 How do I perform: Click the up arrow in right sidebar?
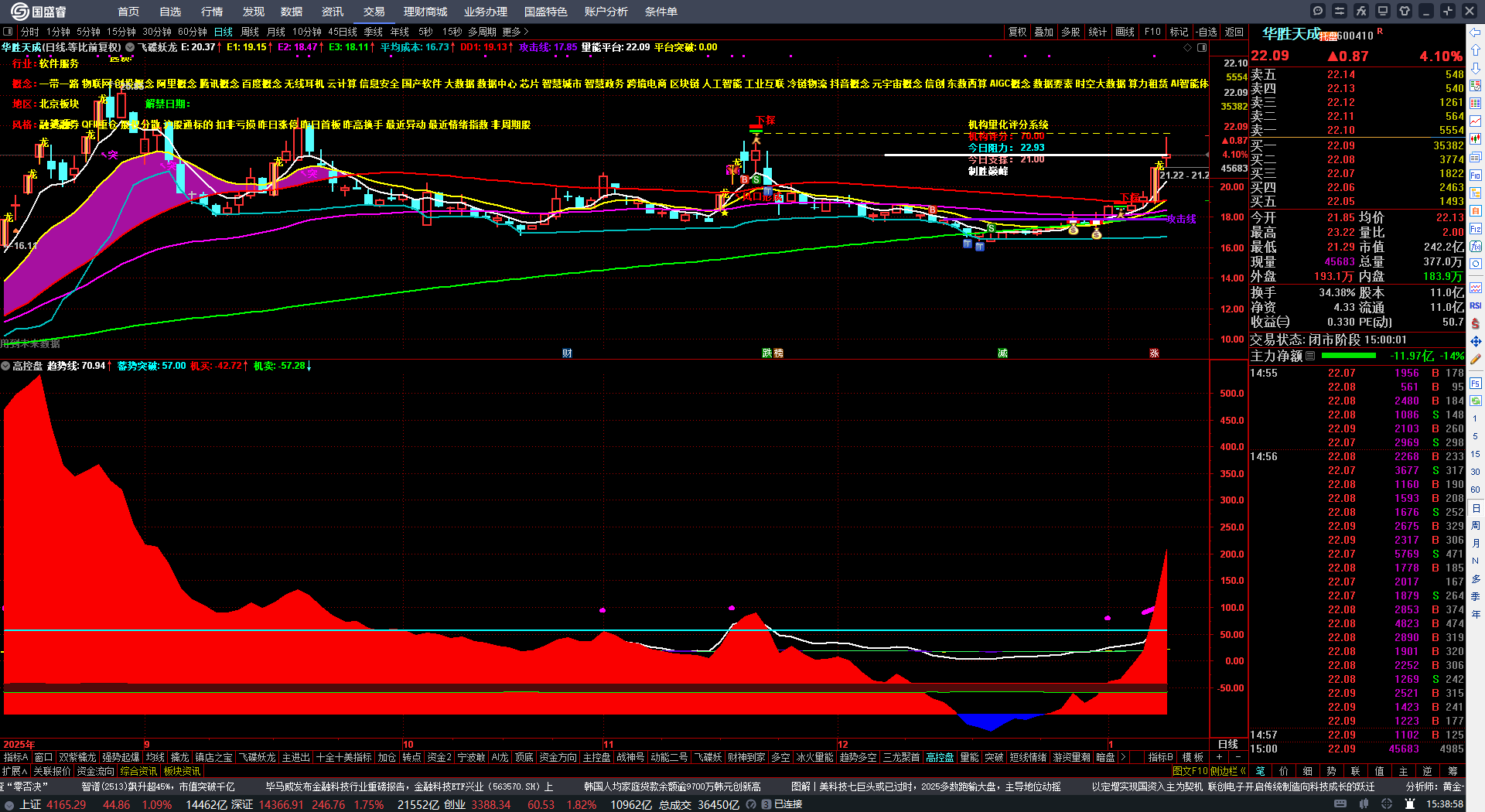click(x=1476, y=49)
